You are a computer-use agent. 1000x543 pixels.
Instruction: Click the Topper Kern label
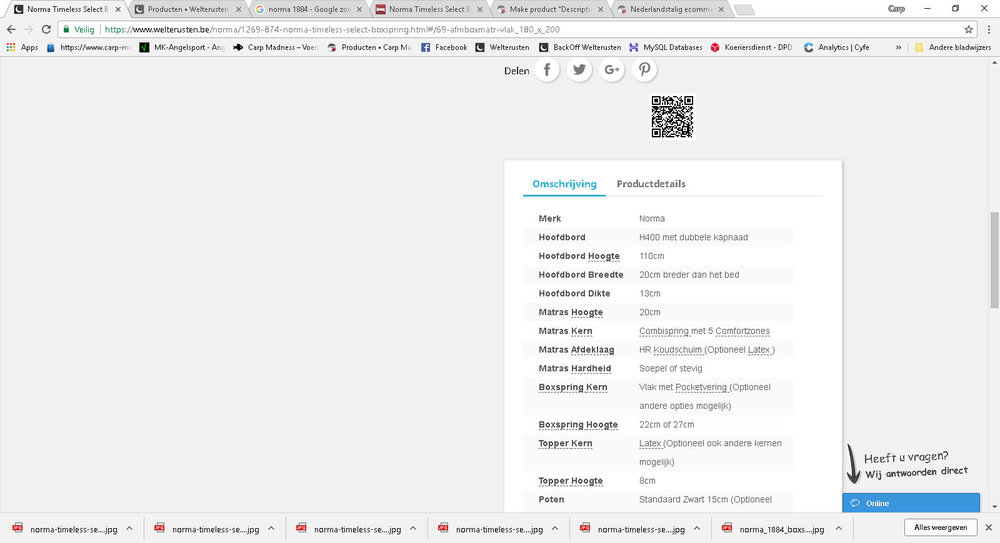pyautogui.click(x=565, y=443)
